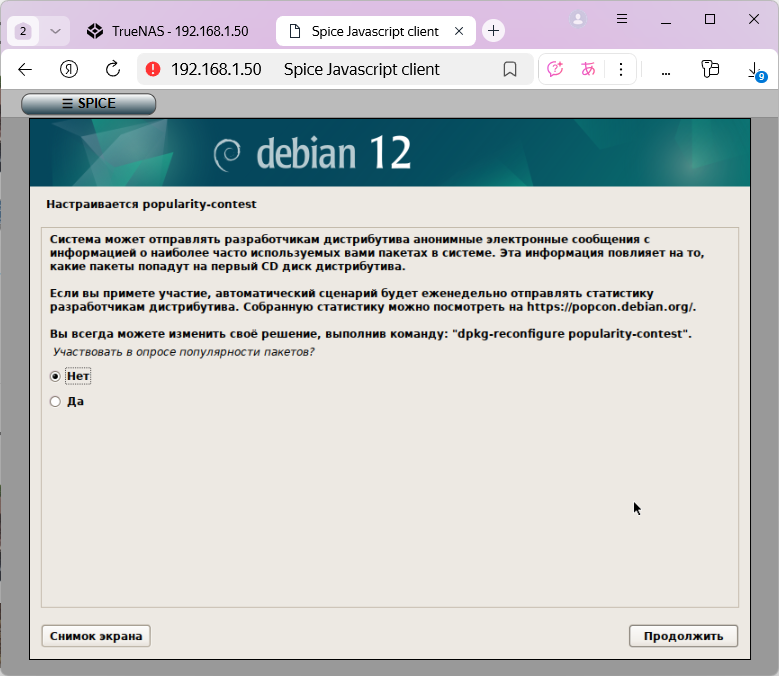Show the red insecure connection warning

(153, 69)
